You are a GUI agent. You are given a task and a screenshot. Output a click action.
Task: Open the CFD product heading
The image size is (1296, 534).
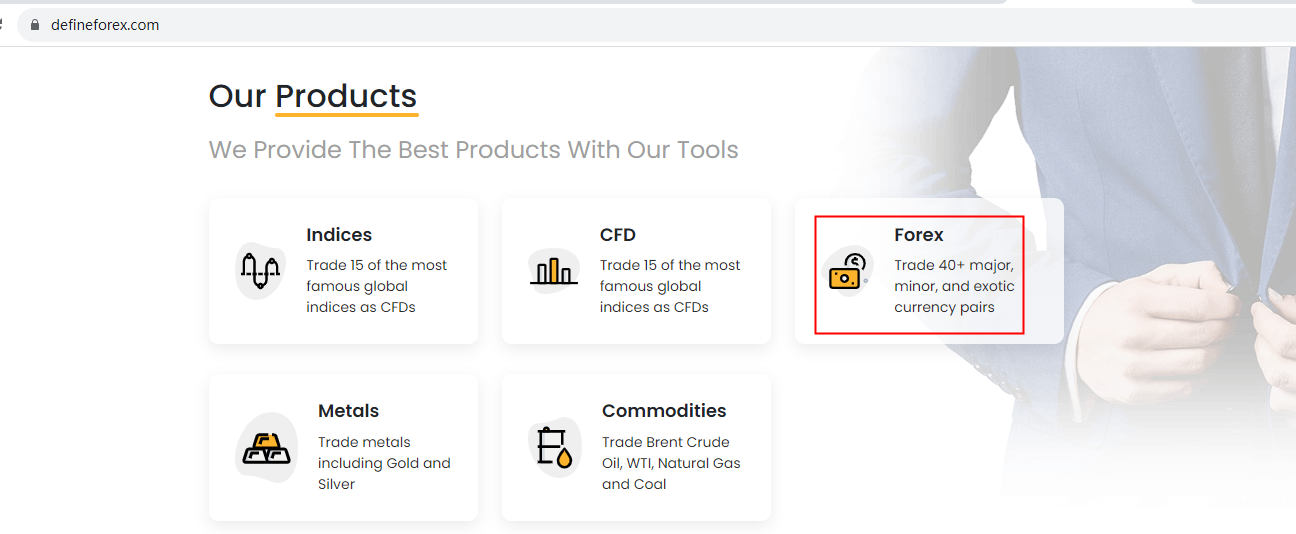(618, 235)
